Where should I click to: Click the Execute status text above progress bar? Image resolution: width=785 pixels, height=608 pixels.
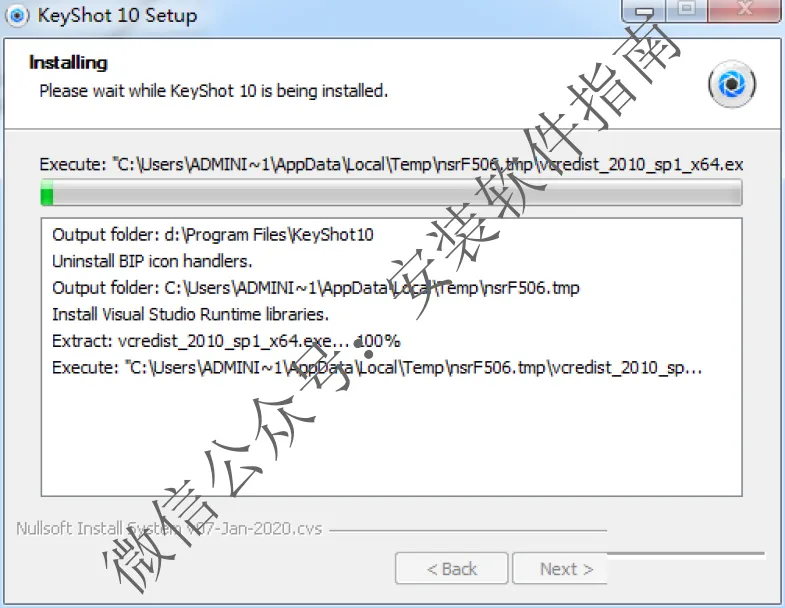[391, 164]
